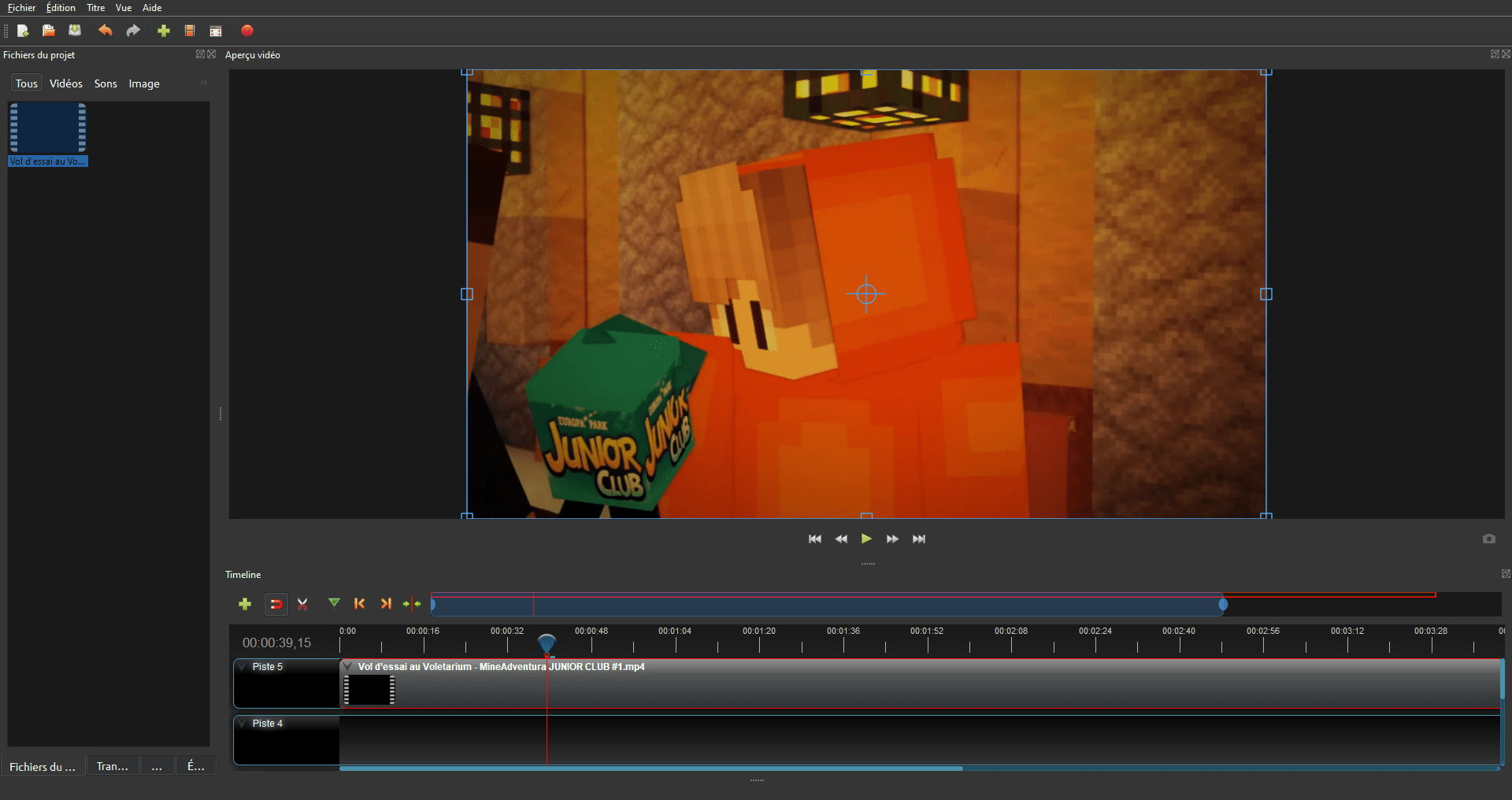
Task: Click the blue playhead marker on the ruler
Action: tap(547, 643)
